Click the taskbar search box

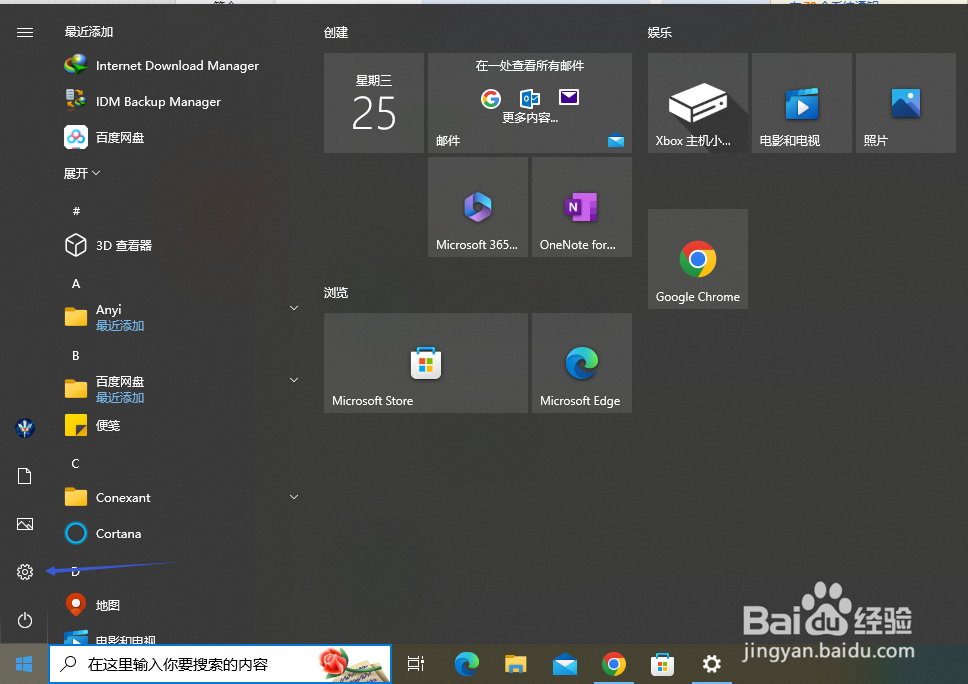pos(220,664)
